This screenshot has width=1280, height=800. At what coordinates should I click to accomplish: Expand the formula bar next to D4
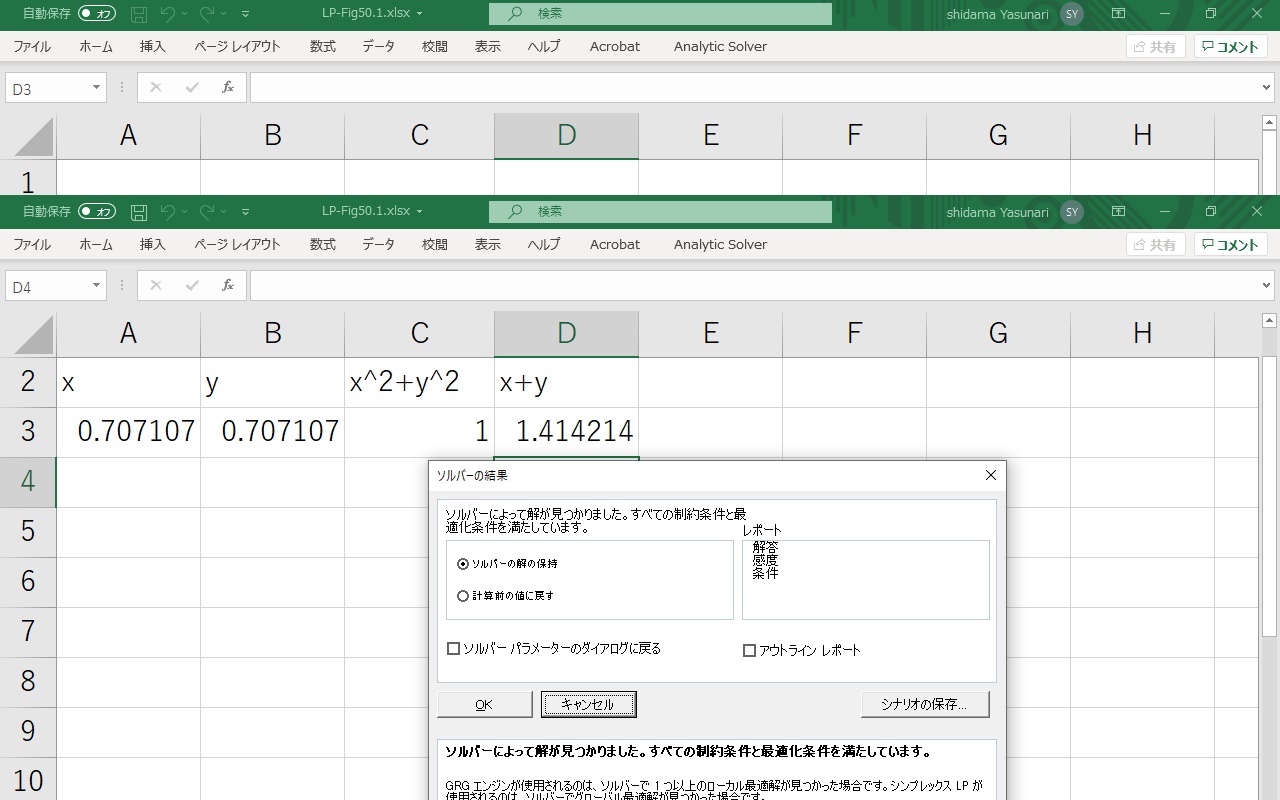[x=1268, y=286]
